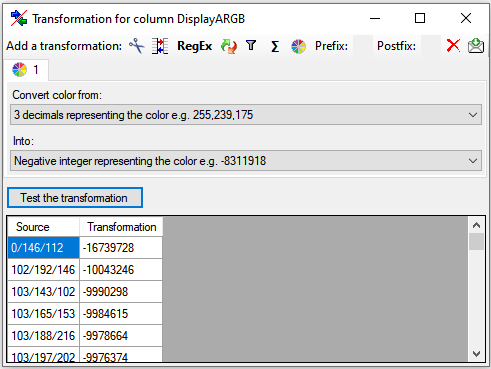Open the Into color format dropdown
The image size is (491, 369).
click(x=246, y=161)
